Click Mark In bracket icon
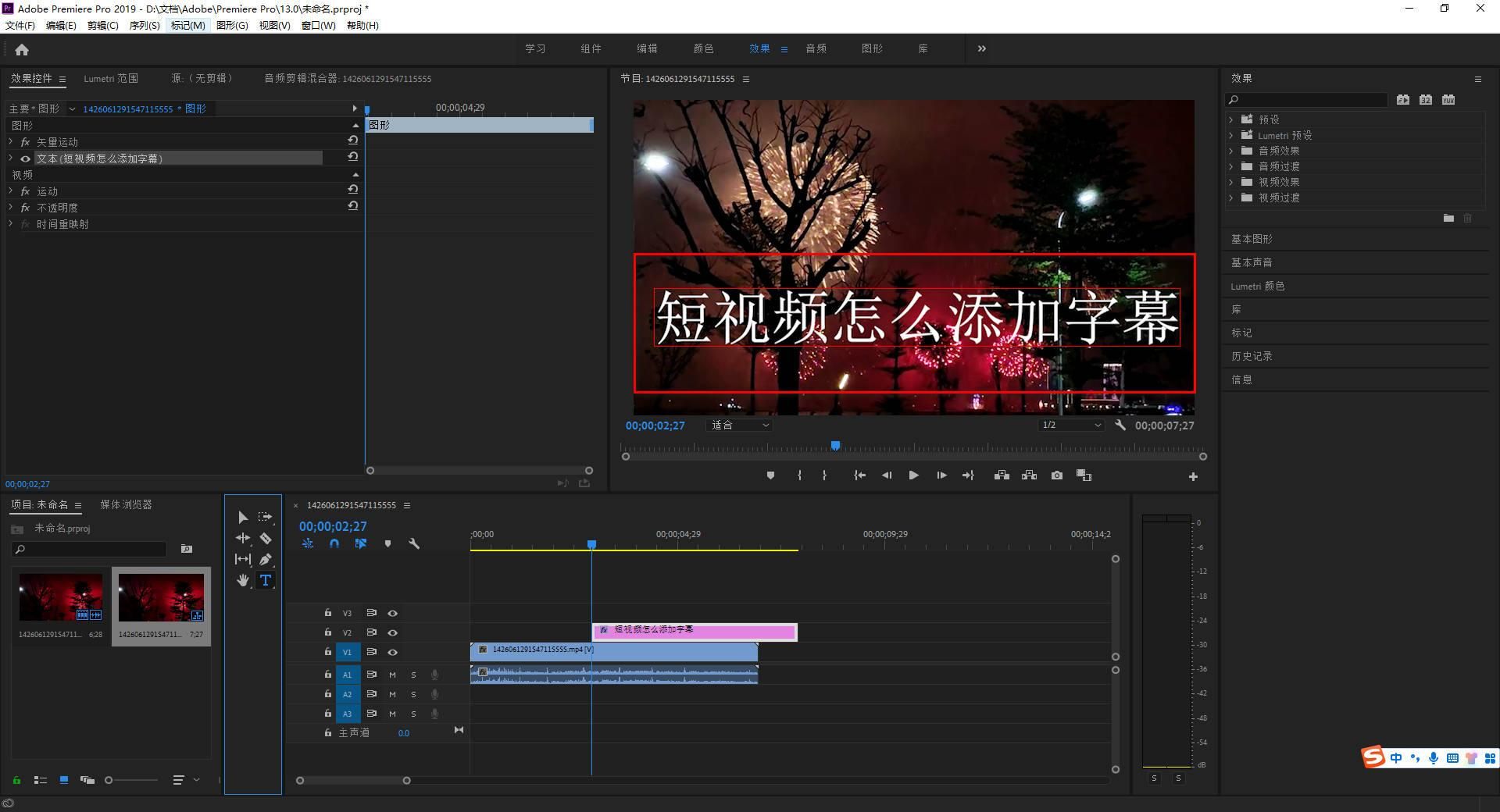 pyautogui.click(x=799, y=475)
